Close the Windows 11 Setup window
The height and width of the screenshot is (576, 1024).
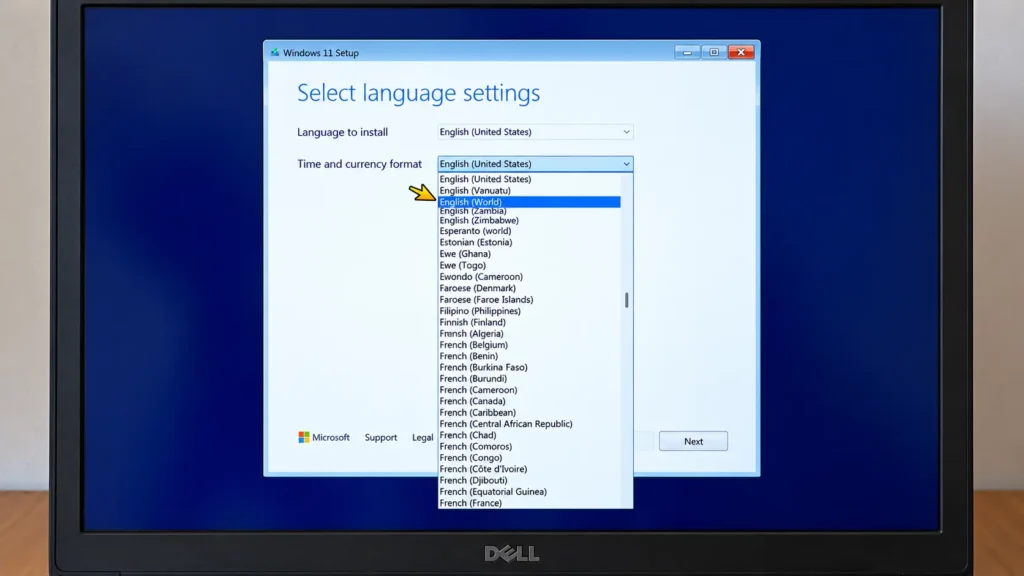click(x=741, y=52)
